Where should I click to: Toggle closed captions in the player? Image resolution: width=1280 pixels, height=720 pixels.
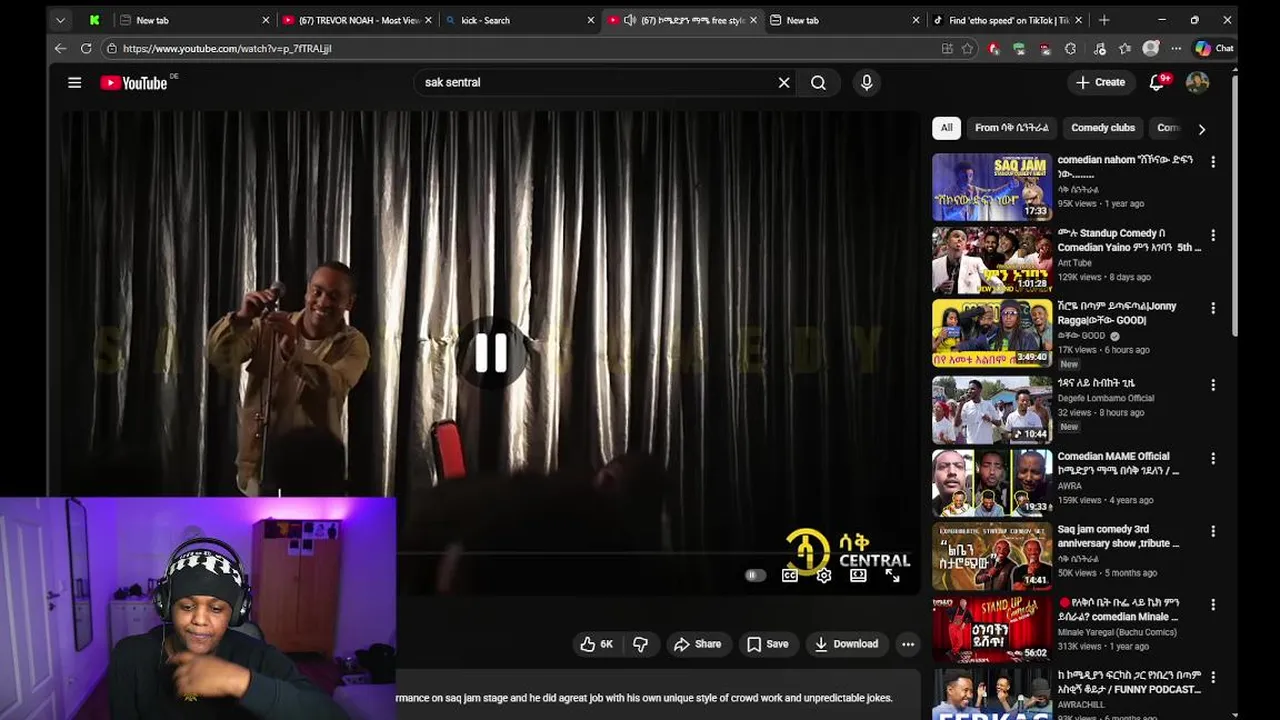coord(790,575)
